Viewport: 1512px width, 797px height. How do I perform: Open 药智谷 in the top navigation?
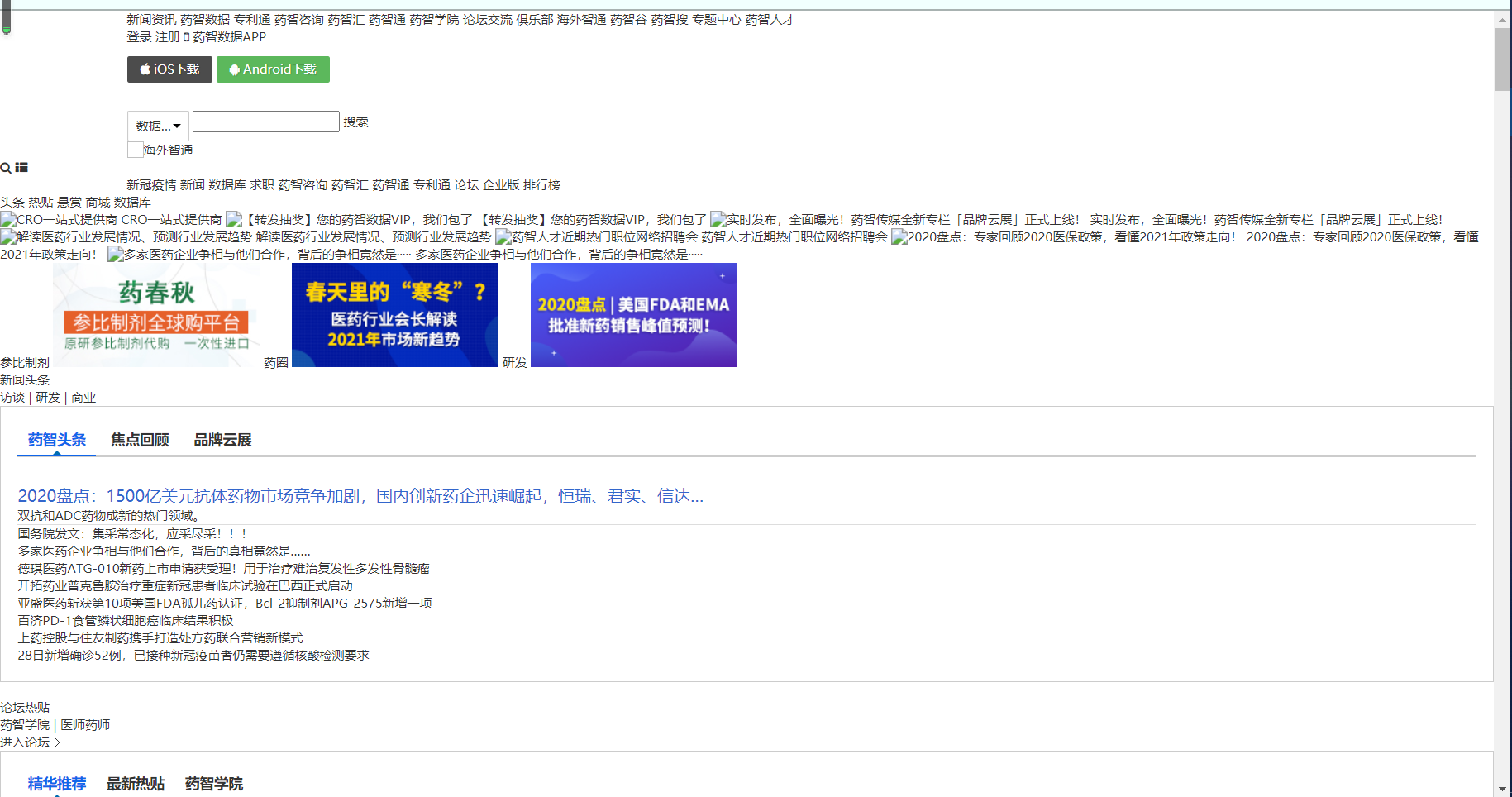pos(628,20)
